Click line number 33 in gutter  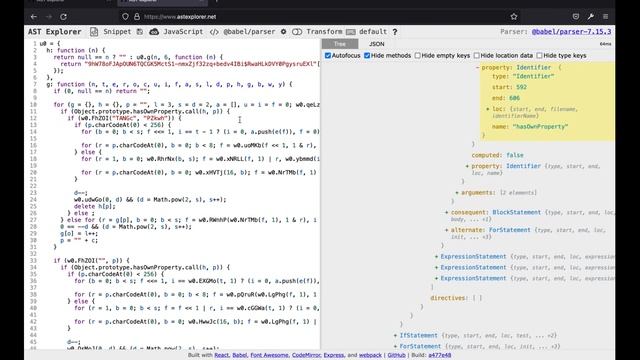pyautogui.click(x=33, y=260)
